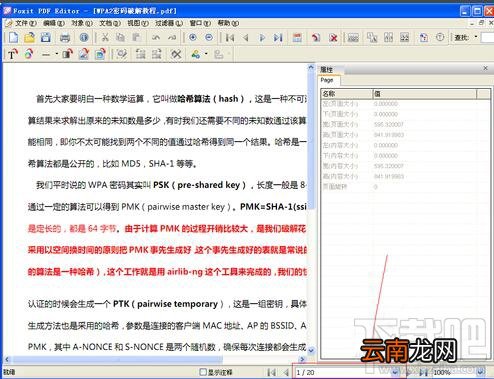Screen dimensions: 494x379
Task: Go to last page via the status bar arrow
Action: coord(424,372)
